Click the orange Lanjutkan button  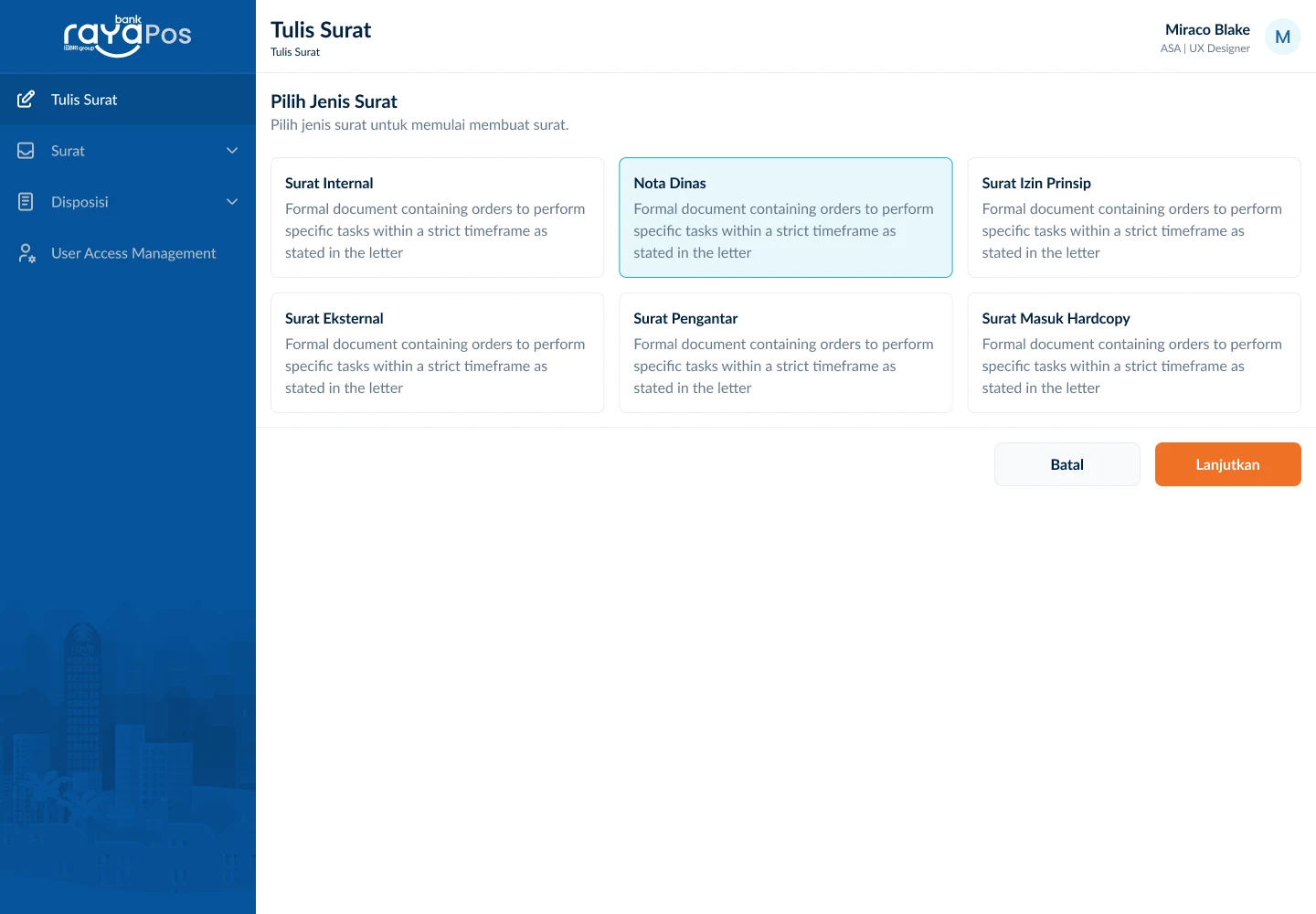[x=1228, y=464]
